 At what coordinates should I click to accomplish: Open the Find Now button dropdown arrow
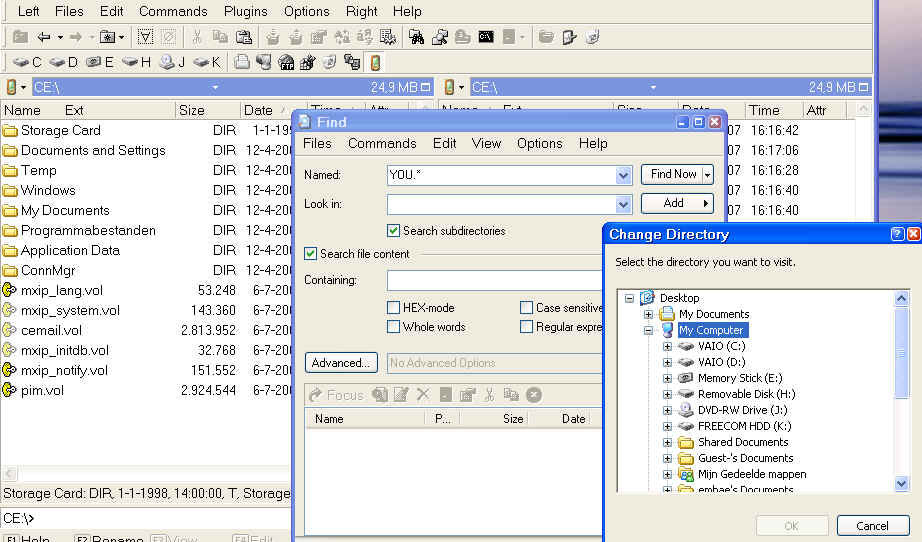[x=707, y=175]
